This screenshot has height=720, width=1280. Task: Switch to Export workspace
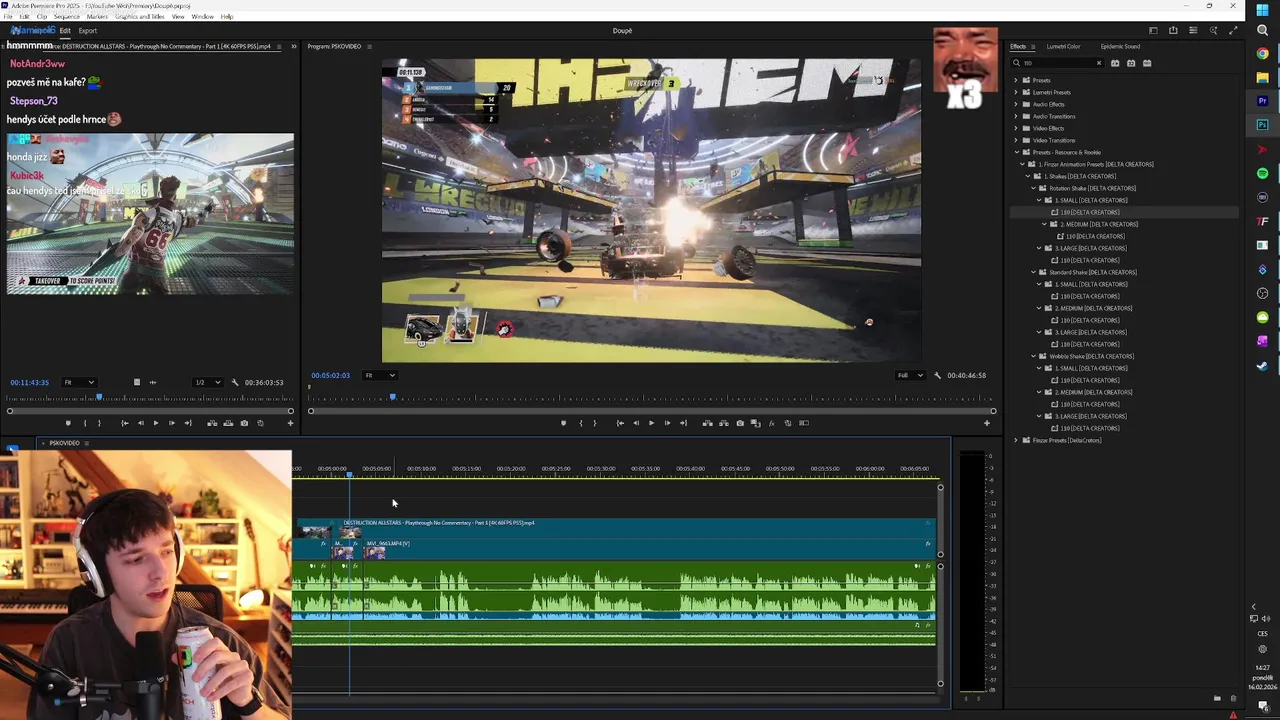point(88,31)
